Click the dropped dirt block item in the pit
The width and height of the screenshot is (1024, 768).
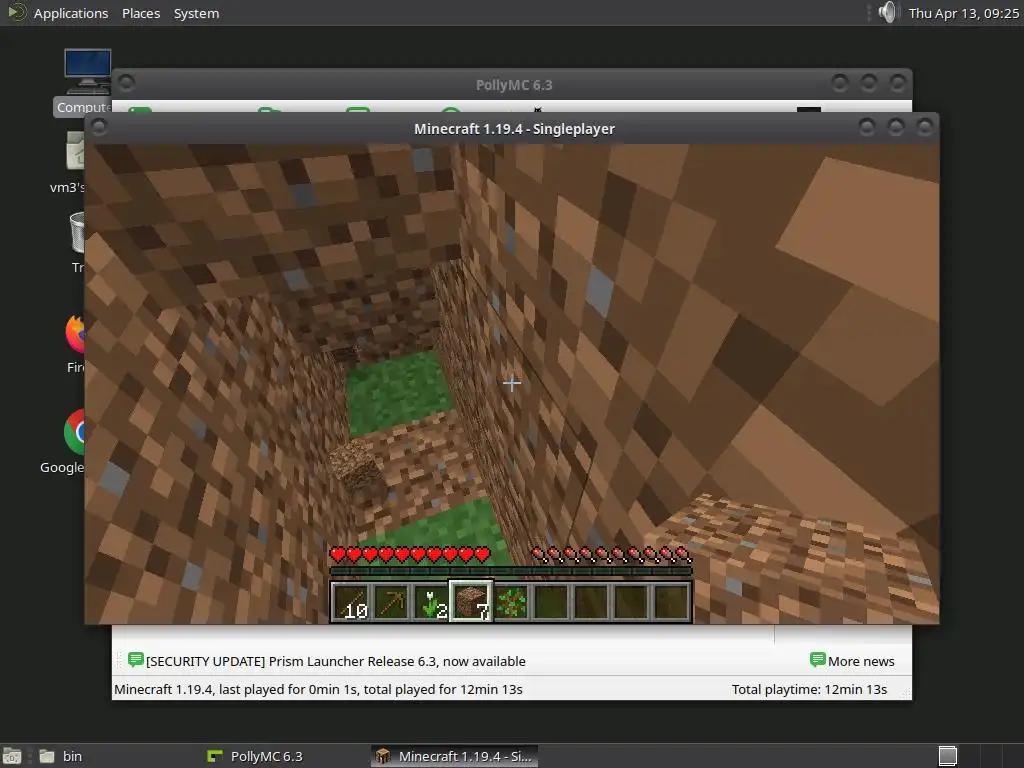[357, 464]
